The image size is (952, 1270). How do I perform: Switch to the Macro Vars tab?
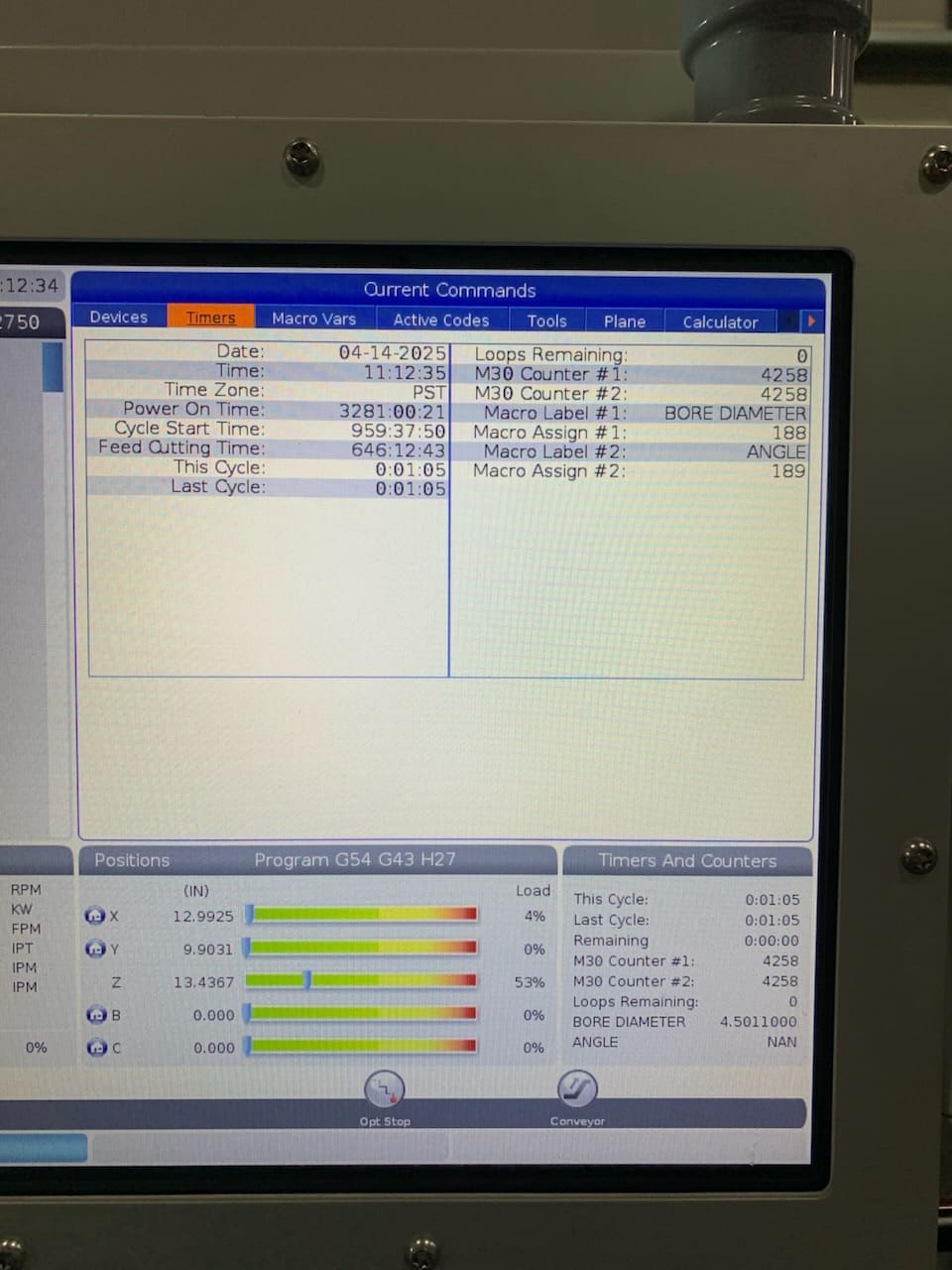click(313, 318)
